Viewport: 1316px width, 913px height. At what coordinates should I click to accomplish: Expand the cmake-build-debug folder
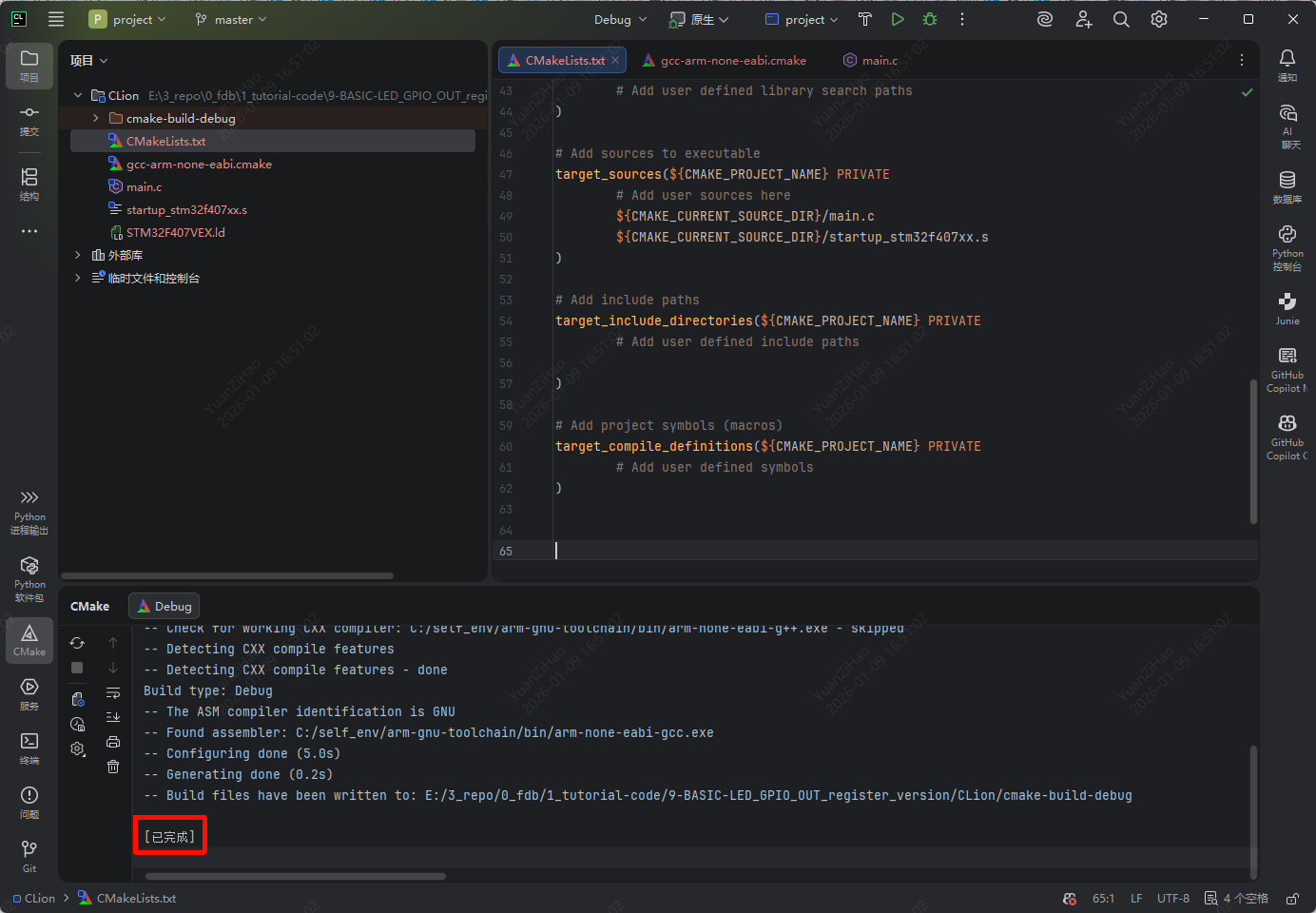[96, 119]
